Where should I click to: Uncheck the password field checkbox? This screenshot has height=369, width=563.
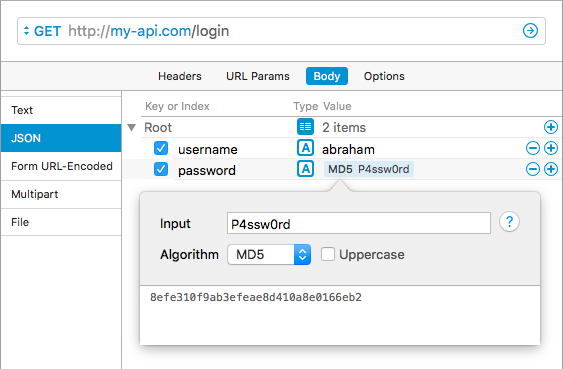click(161, 169)
